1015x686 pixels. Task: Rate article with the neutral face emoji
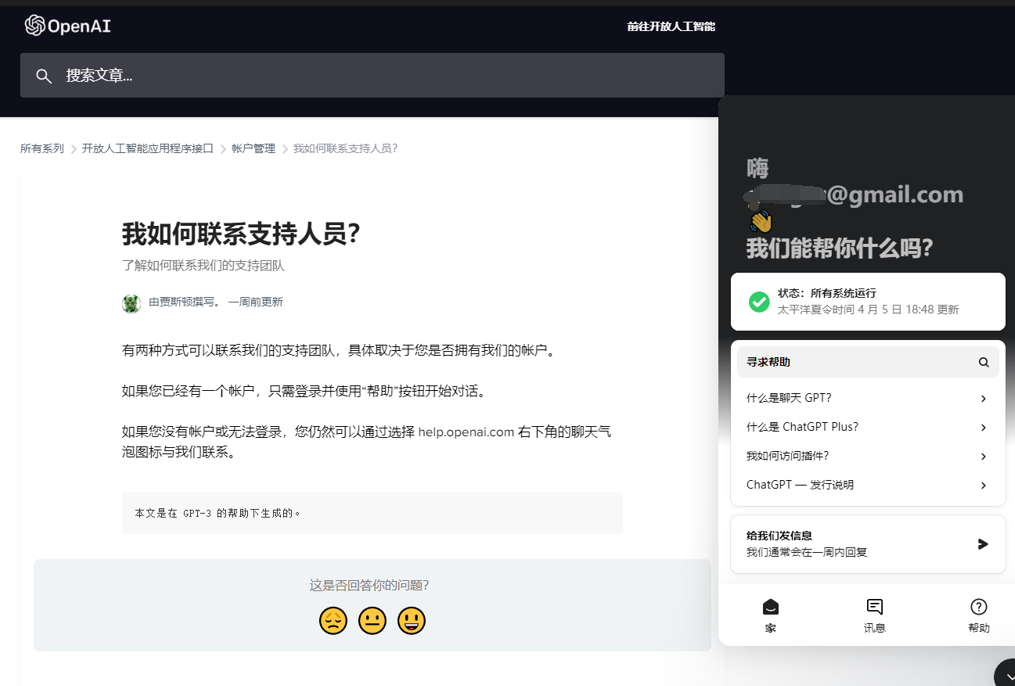point(372,621)
